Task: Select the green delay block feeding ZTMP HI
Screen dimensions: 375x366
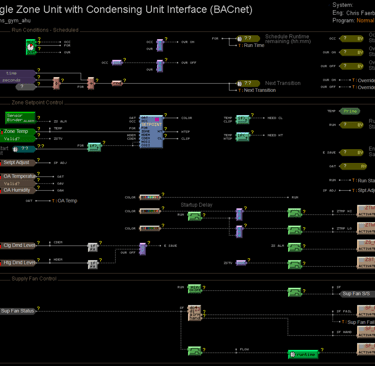Action: tap(295, 213)
